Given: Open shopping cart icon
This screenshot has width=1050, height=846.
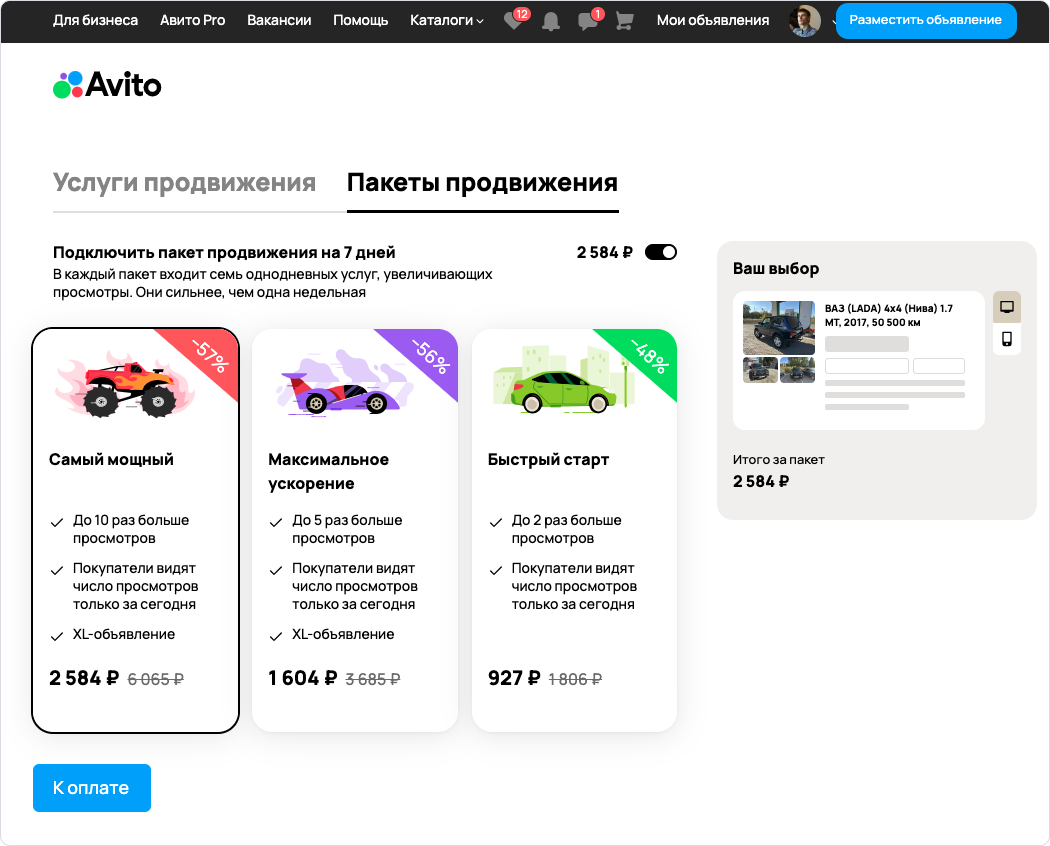Looking at the screenshot, I should 624,21.
